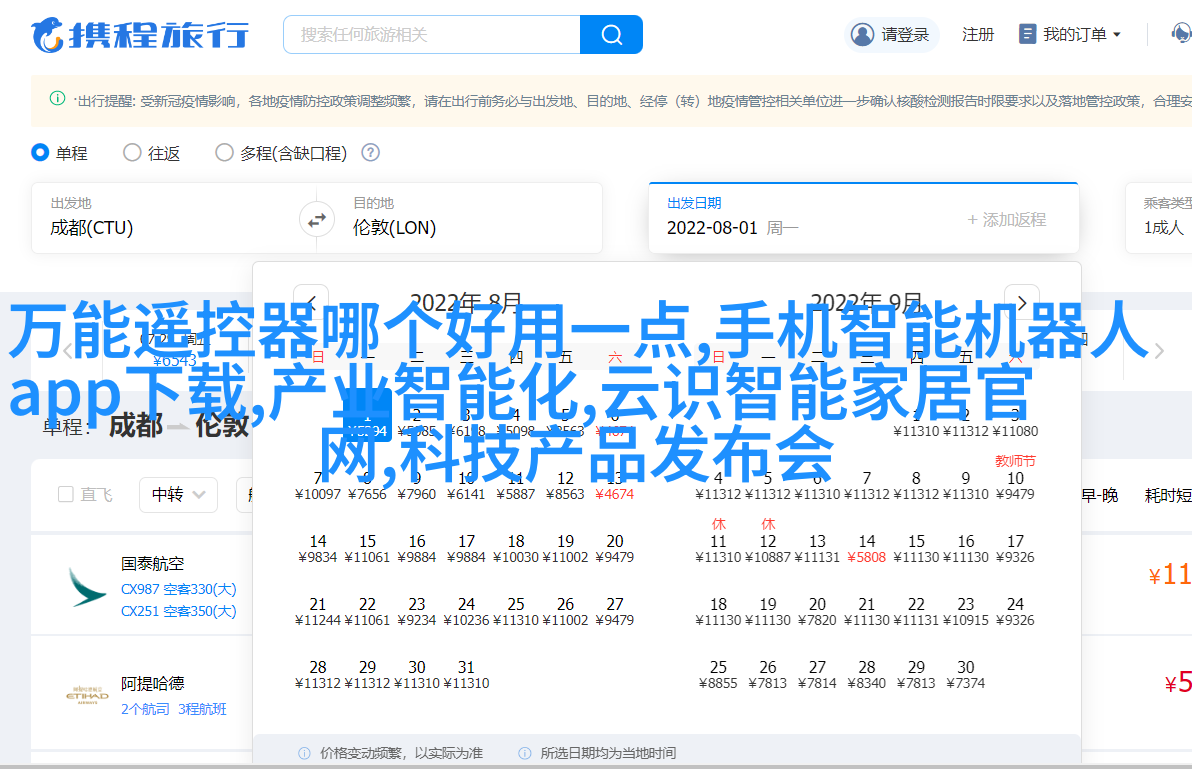
Task: Click the question mark help icon after 多程
Action: [370, 153]
